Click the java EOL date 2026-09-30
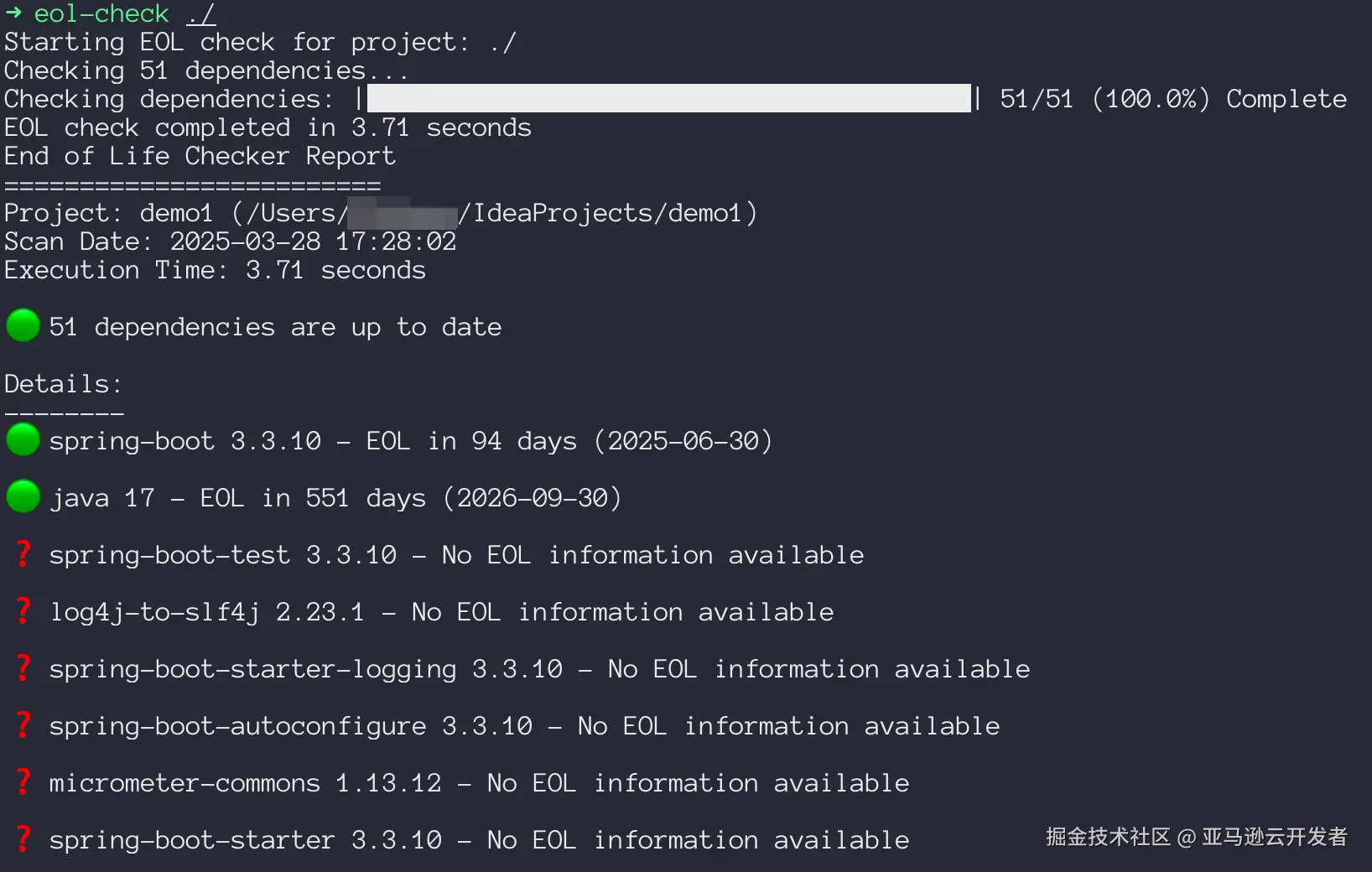Screen dimensions: 1372x872 click(x=533, y=498)
